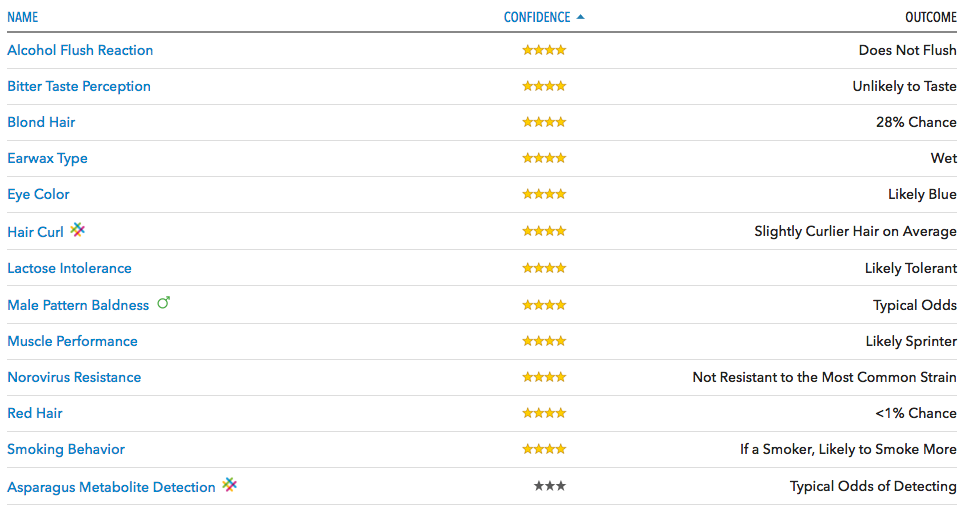Sort the table by the Name column
963x506 pixels.
(23, 17)
